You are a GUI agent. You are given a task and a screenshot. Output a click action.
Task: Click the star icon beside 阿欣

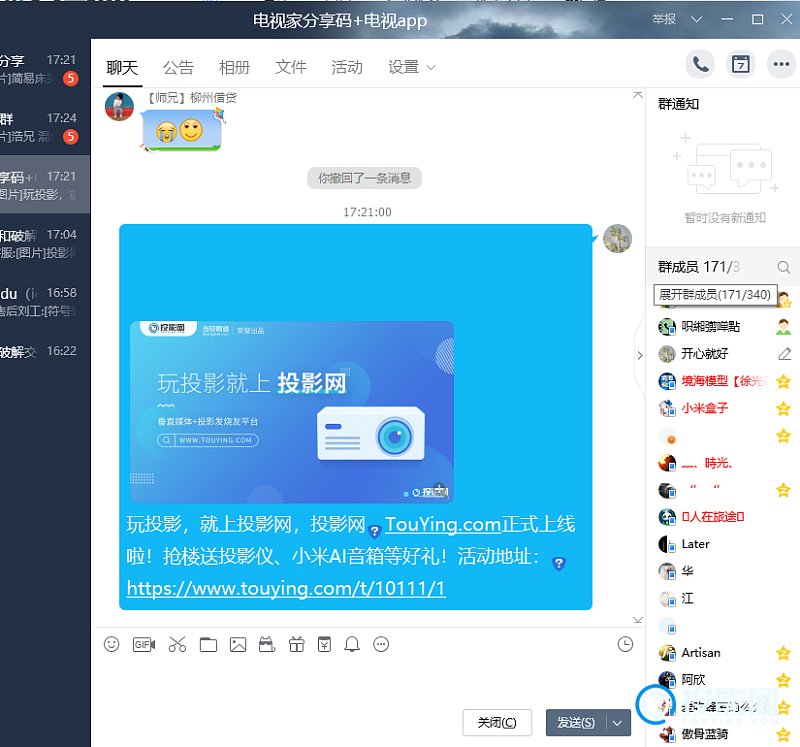[783, 680]
